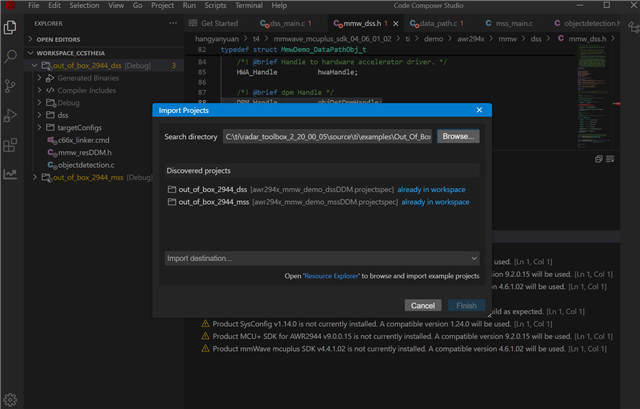Click the collapse-all icon in bottom panel

[598, 159]
